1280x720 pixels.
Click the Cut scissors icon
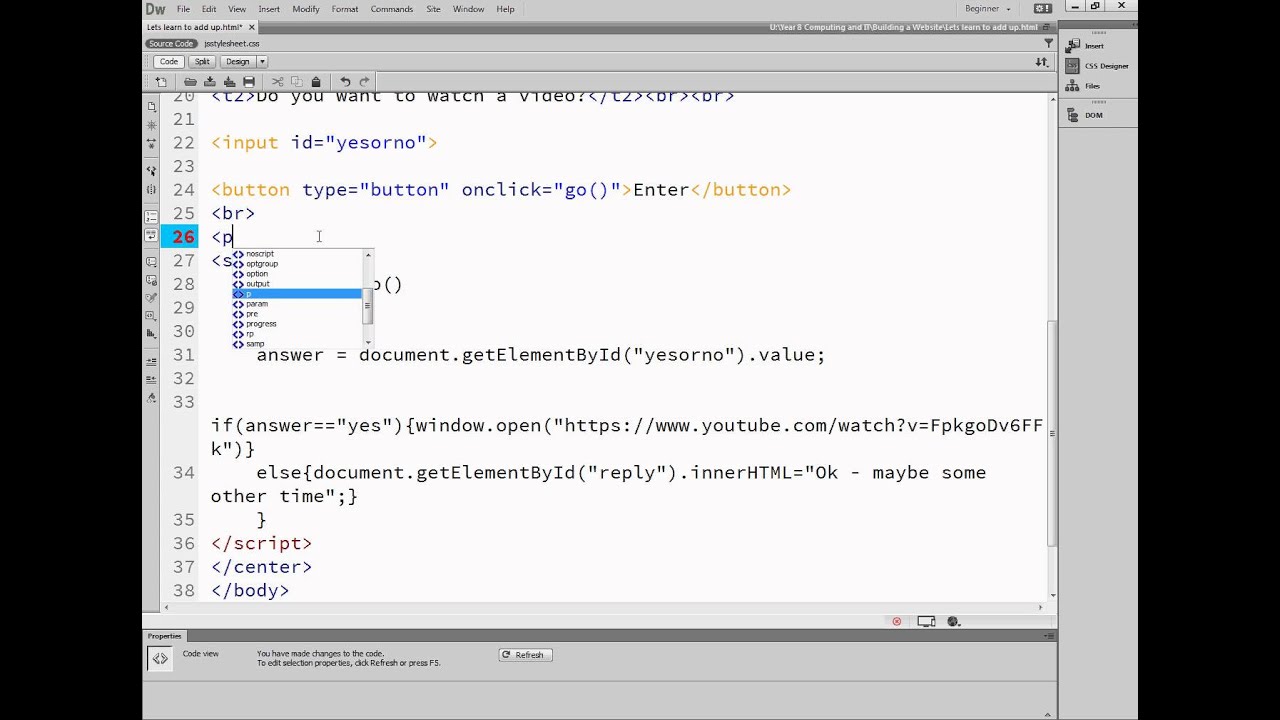(x=277, y=82)
